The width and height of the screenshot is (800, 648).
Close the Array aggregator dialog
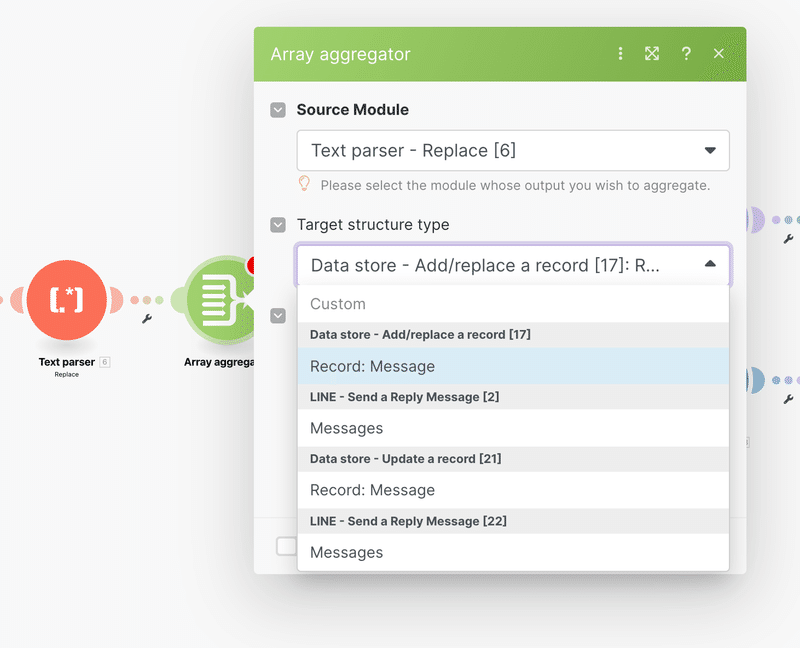pos(719,54)
